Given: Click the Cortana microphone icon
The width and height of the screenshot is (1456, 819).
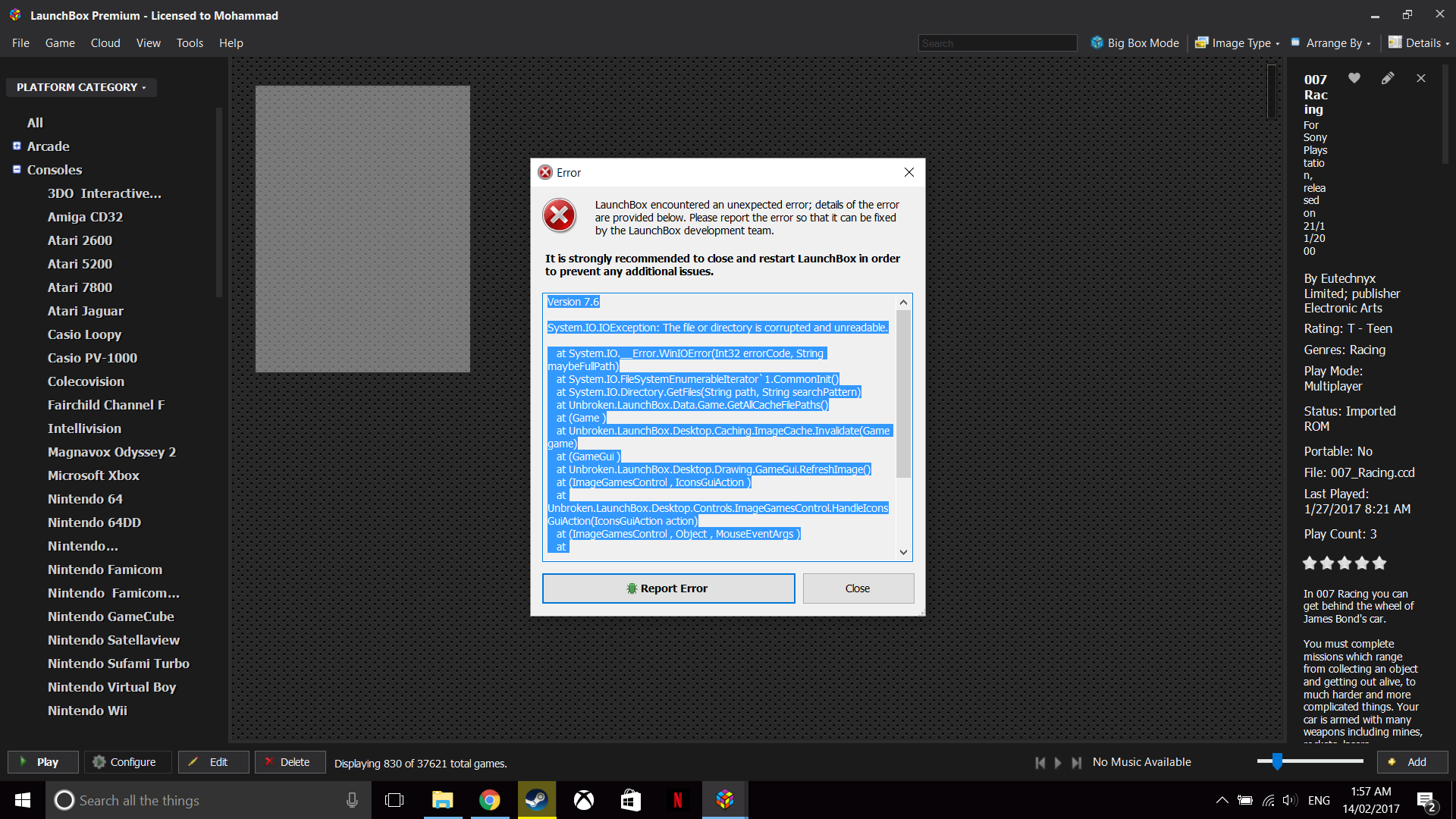Looking at the screenshot, I should (352, 800).
